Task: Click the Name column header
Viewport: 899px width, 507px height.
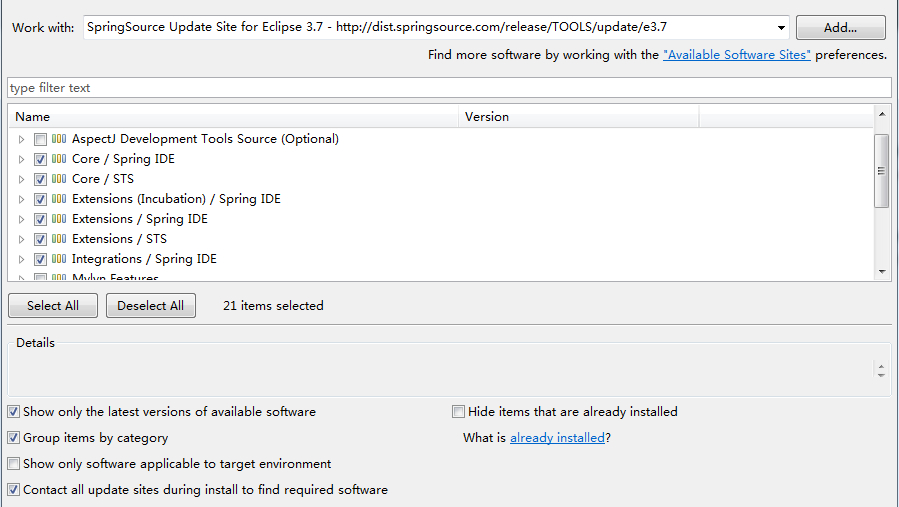Action: [x=233, y=116]
